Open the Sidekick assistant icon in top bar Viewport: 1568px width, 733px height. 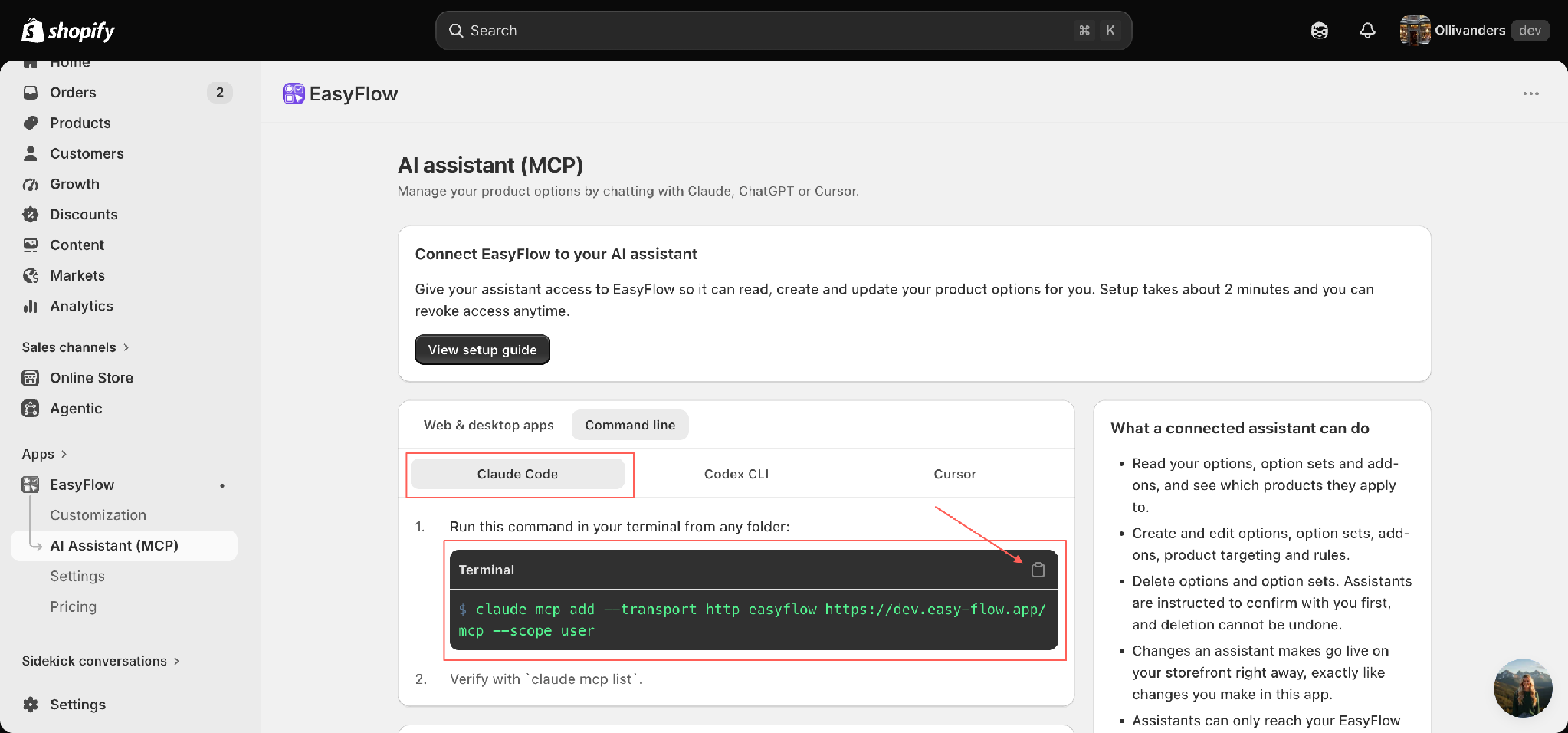click(x=1319, y=31)
